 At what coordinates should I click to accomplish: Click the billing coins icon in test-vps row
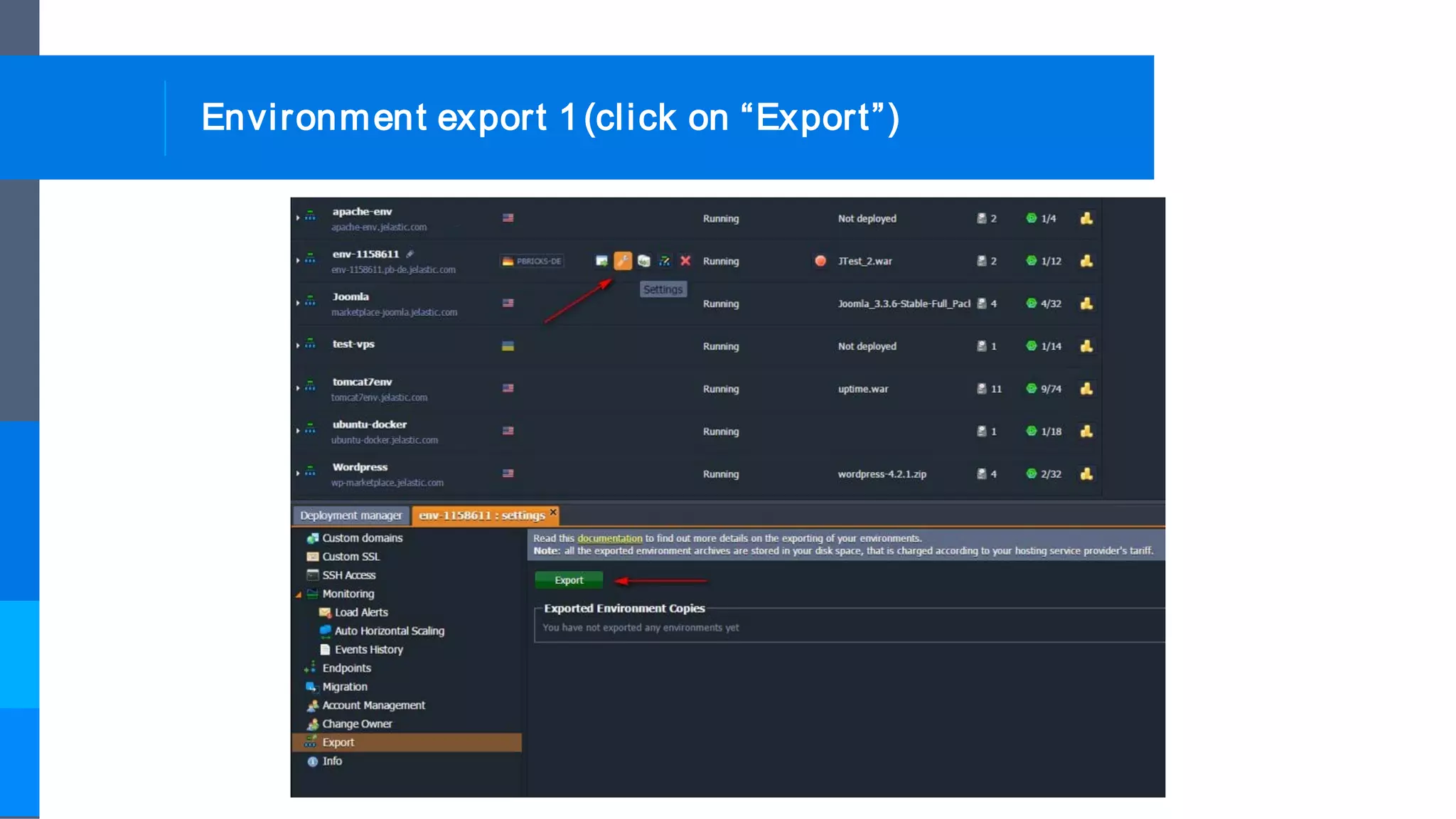pos(1086,346)
